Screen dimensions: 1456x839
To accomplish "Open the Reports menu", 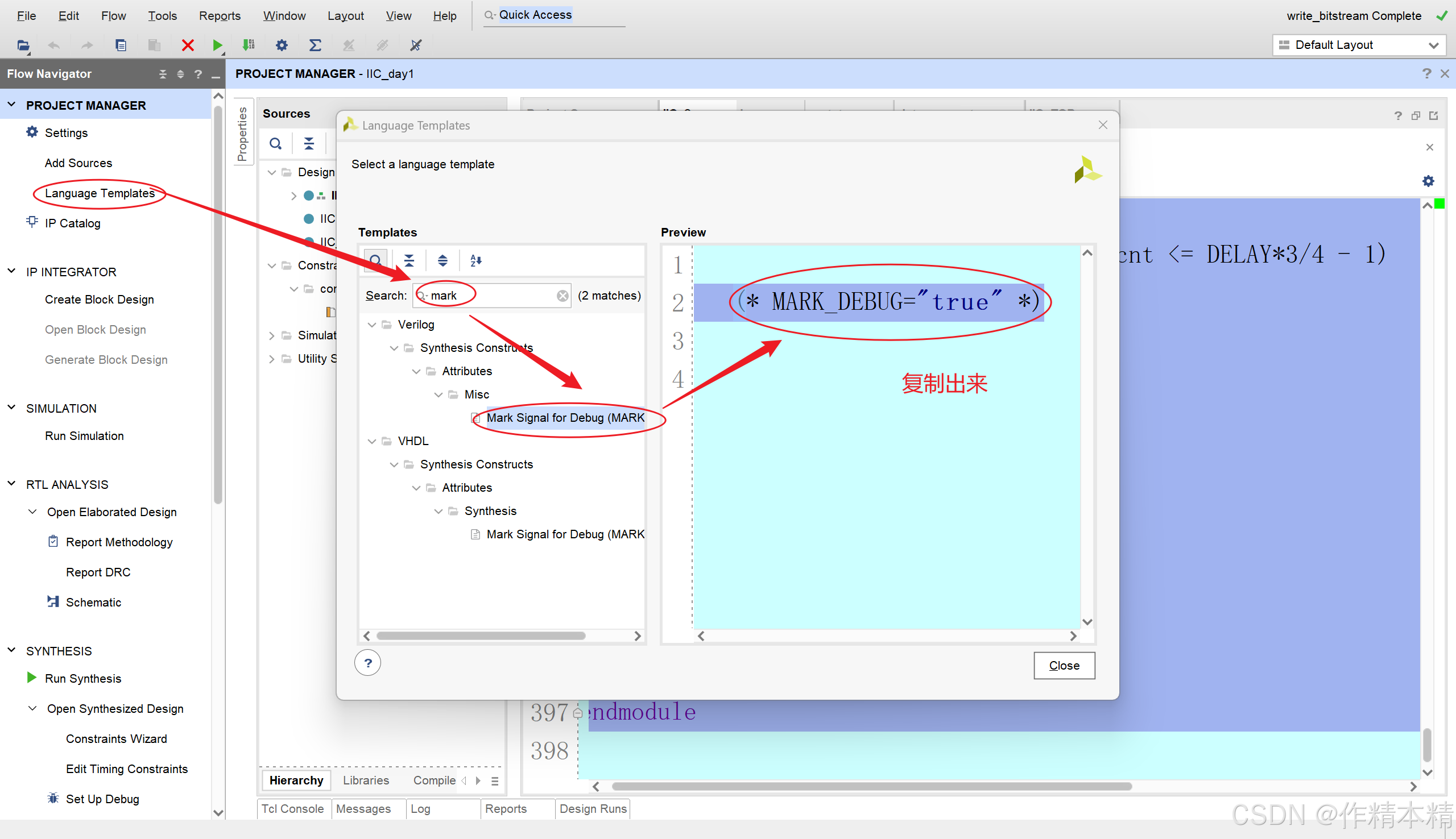I will 220,15.
